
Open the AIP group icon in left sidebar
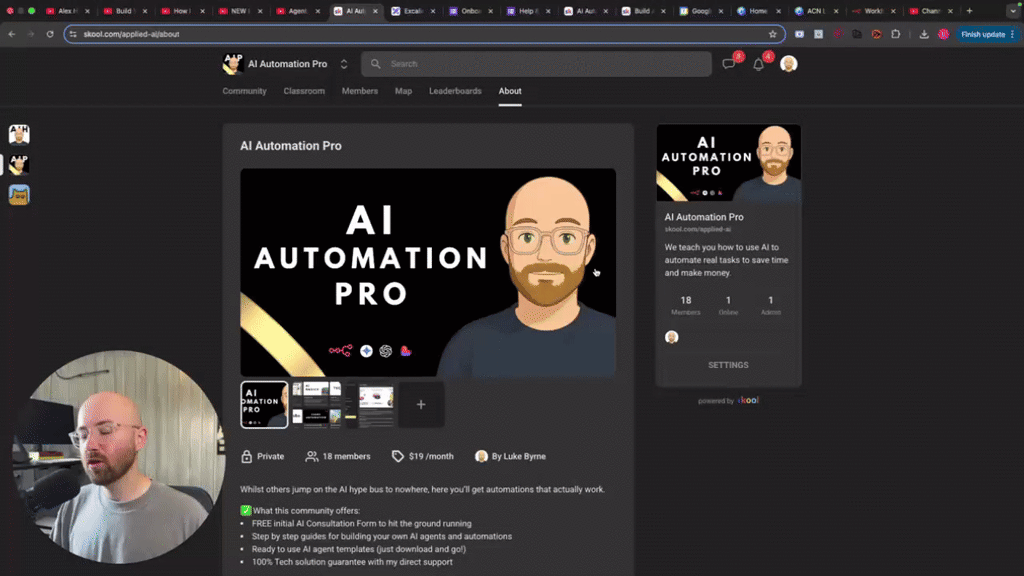click(19, 164)
